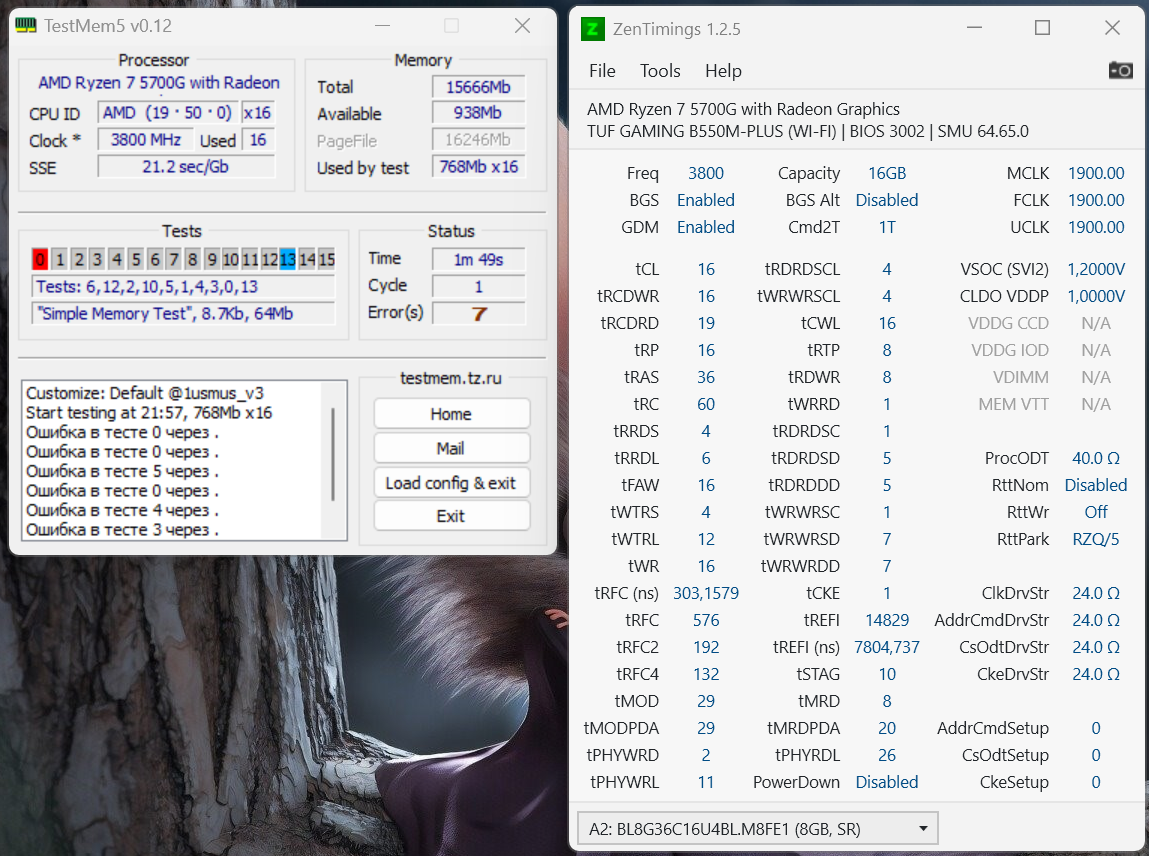Click the ClkDrvStr value 24.0 Ω
Image resolution: width=1149 pixels, height=856 pixels.
point(1096,593)
